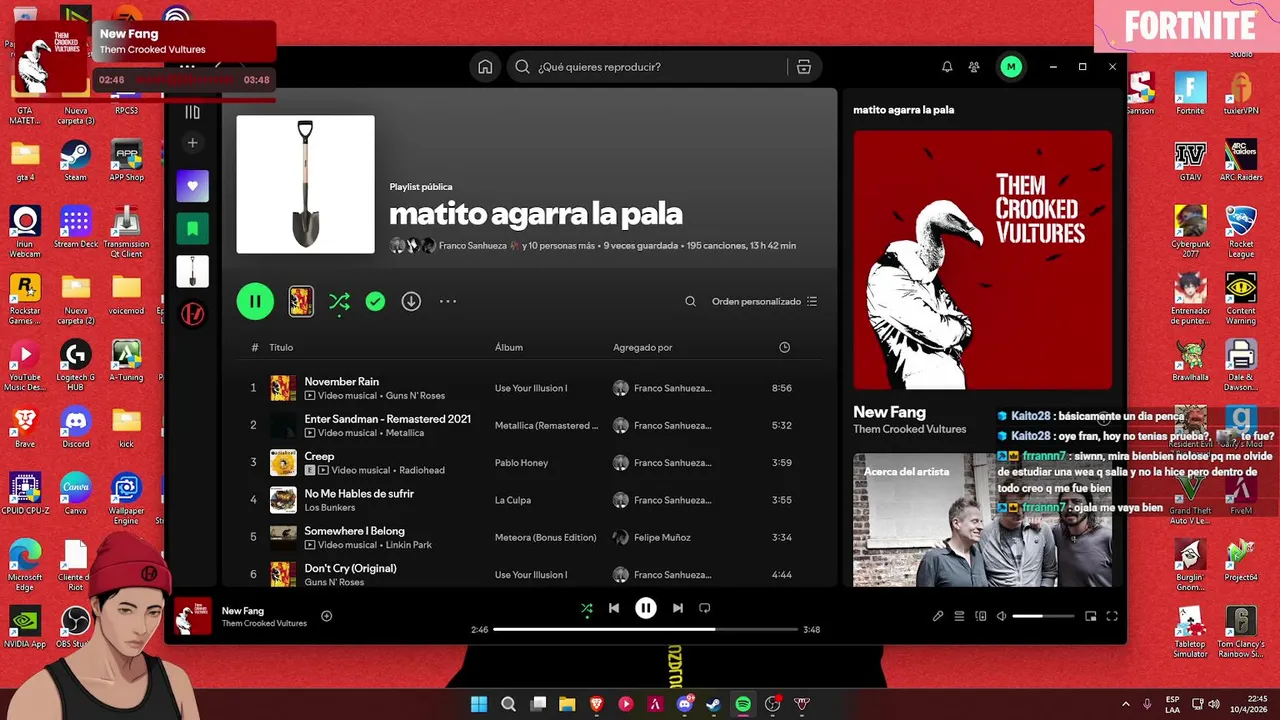Open the Browse icon in search bar
The width and height of the screenshot is (1280, 720).
(x=804, y=67)
